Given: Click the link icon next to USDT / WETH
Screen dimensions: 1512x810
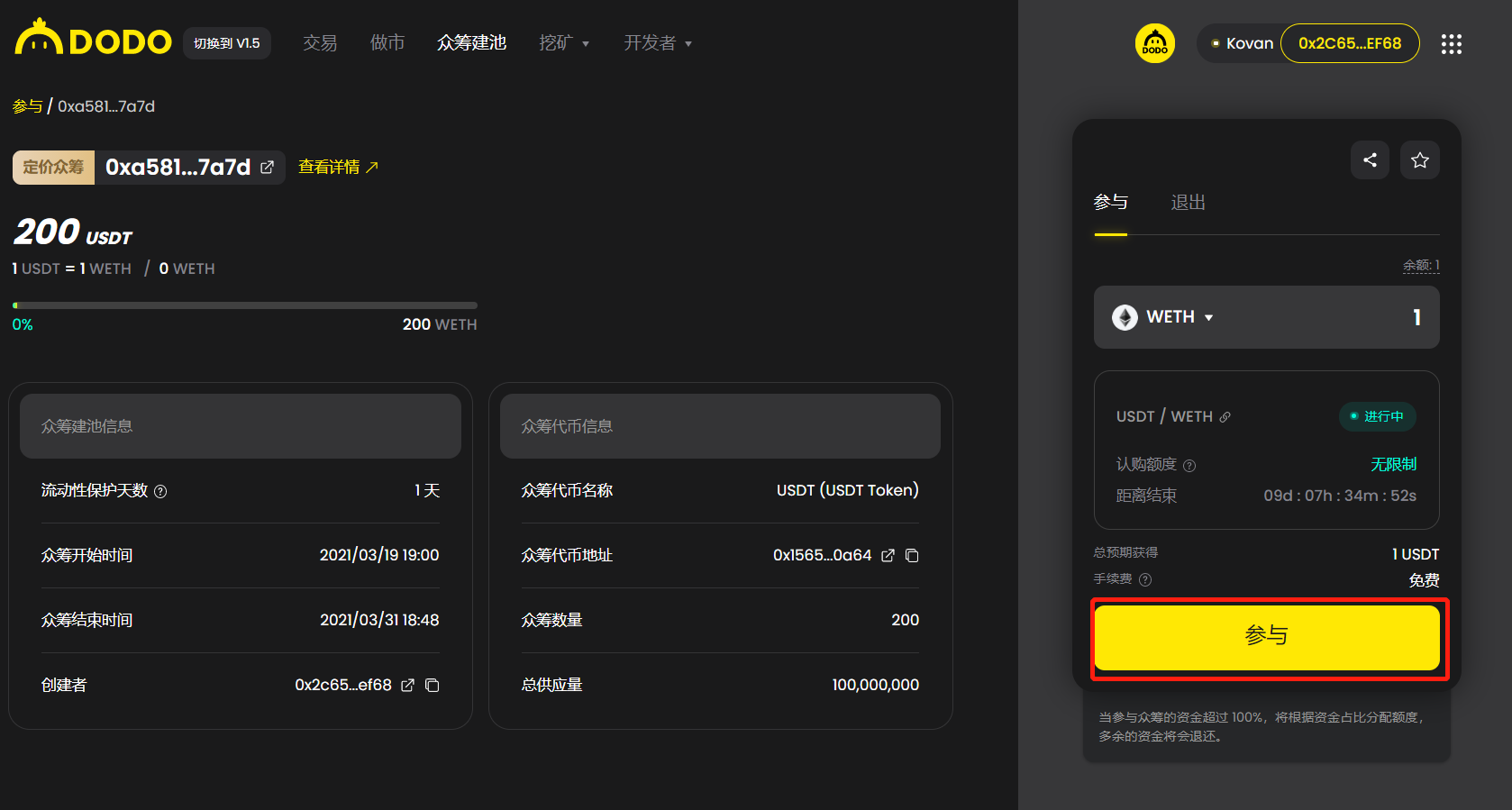Looking at the screenshot, I should [x=1225, y=417].
